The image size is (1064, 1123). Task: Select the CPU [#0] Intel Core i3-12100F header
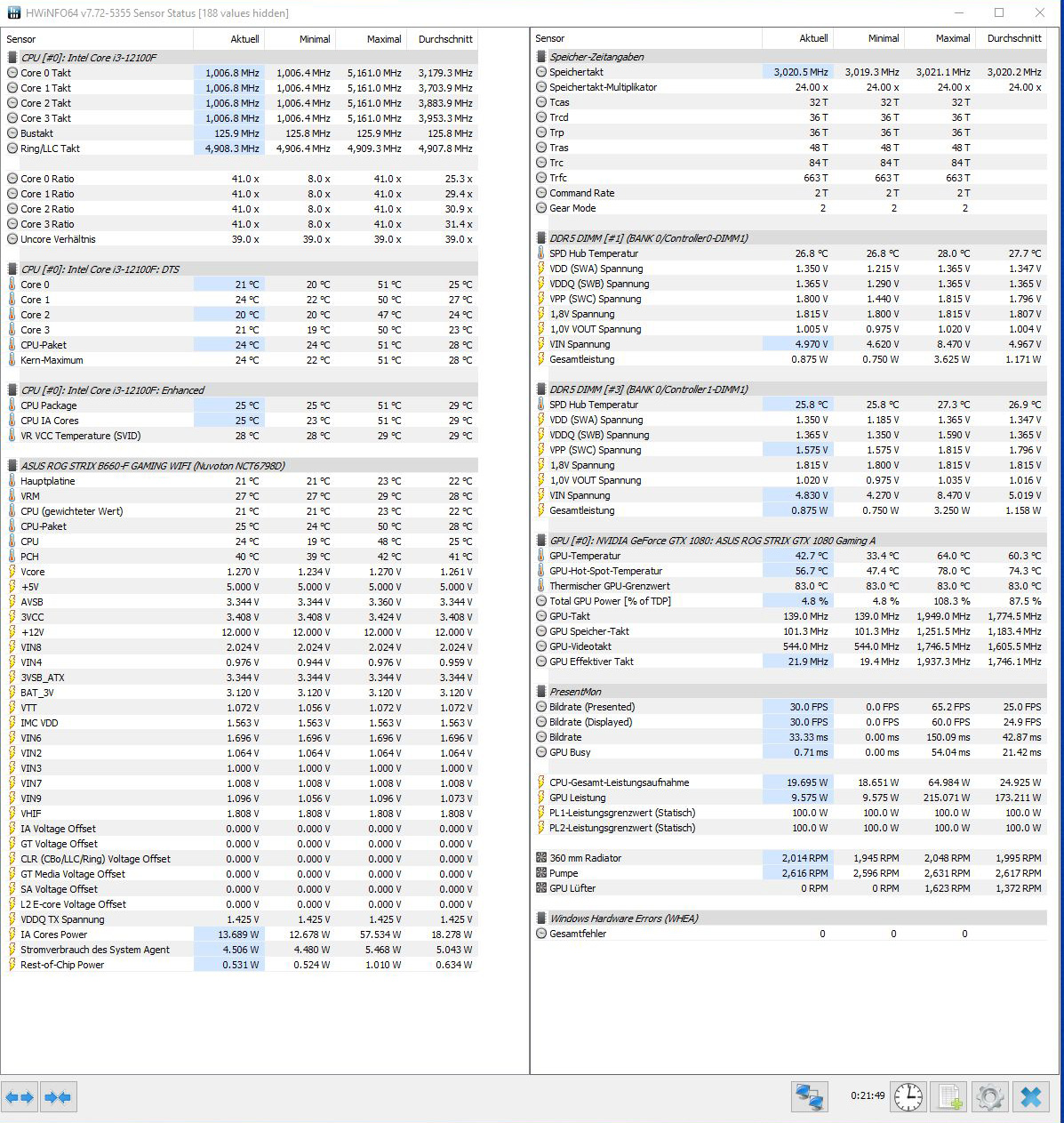88,58
